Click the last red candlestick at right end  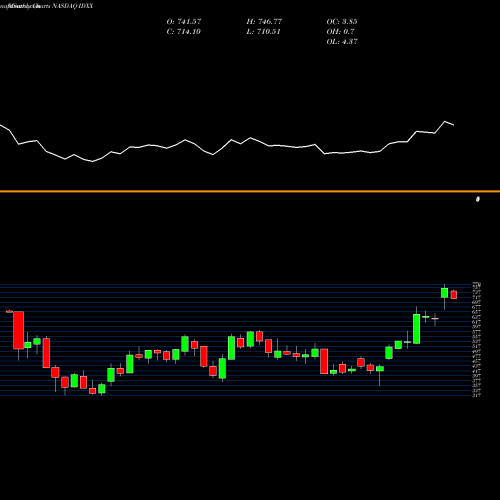click(454, 295)
